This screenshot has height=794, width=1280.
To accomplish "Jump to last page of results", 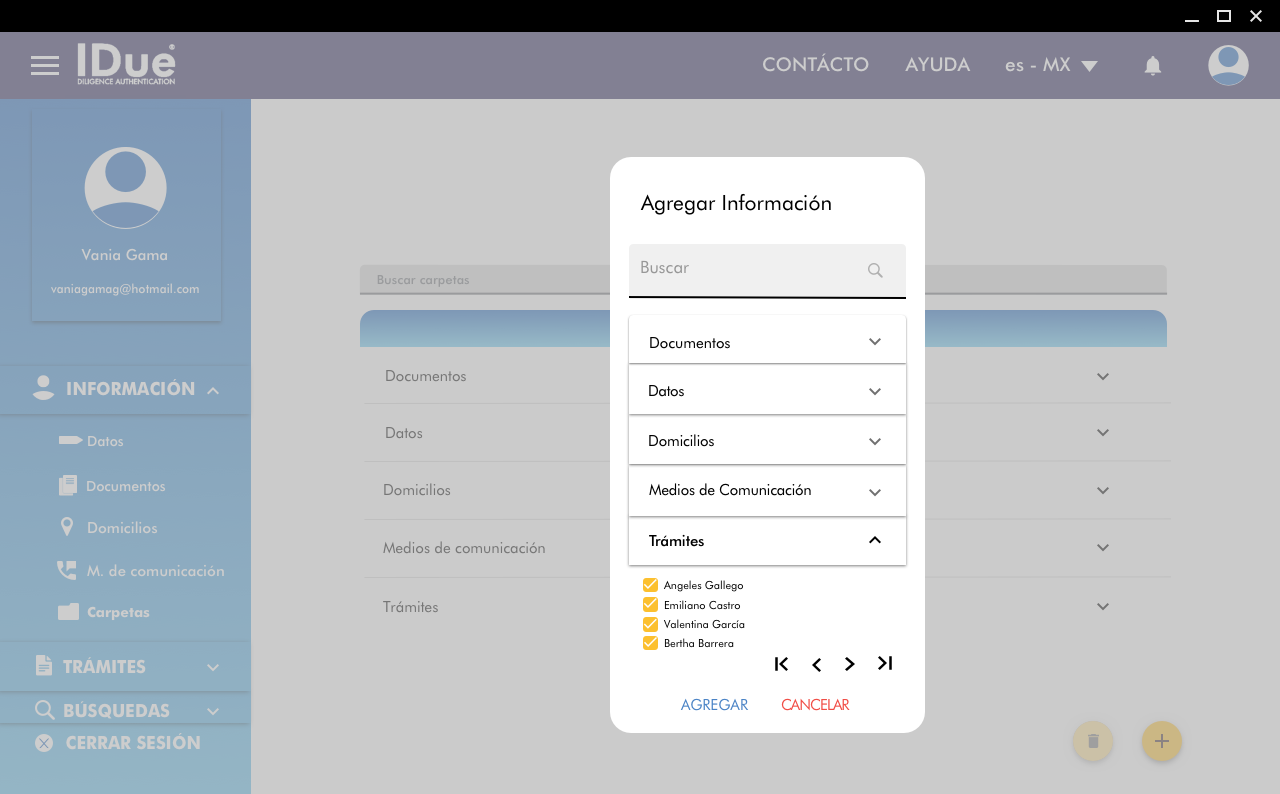I will pos(884,663).
